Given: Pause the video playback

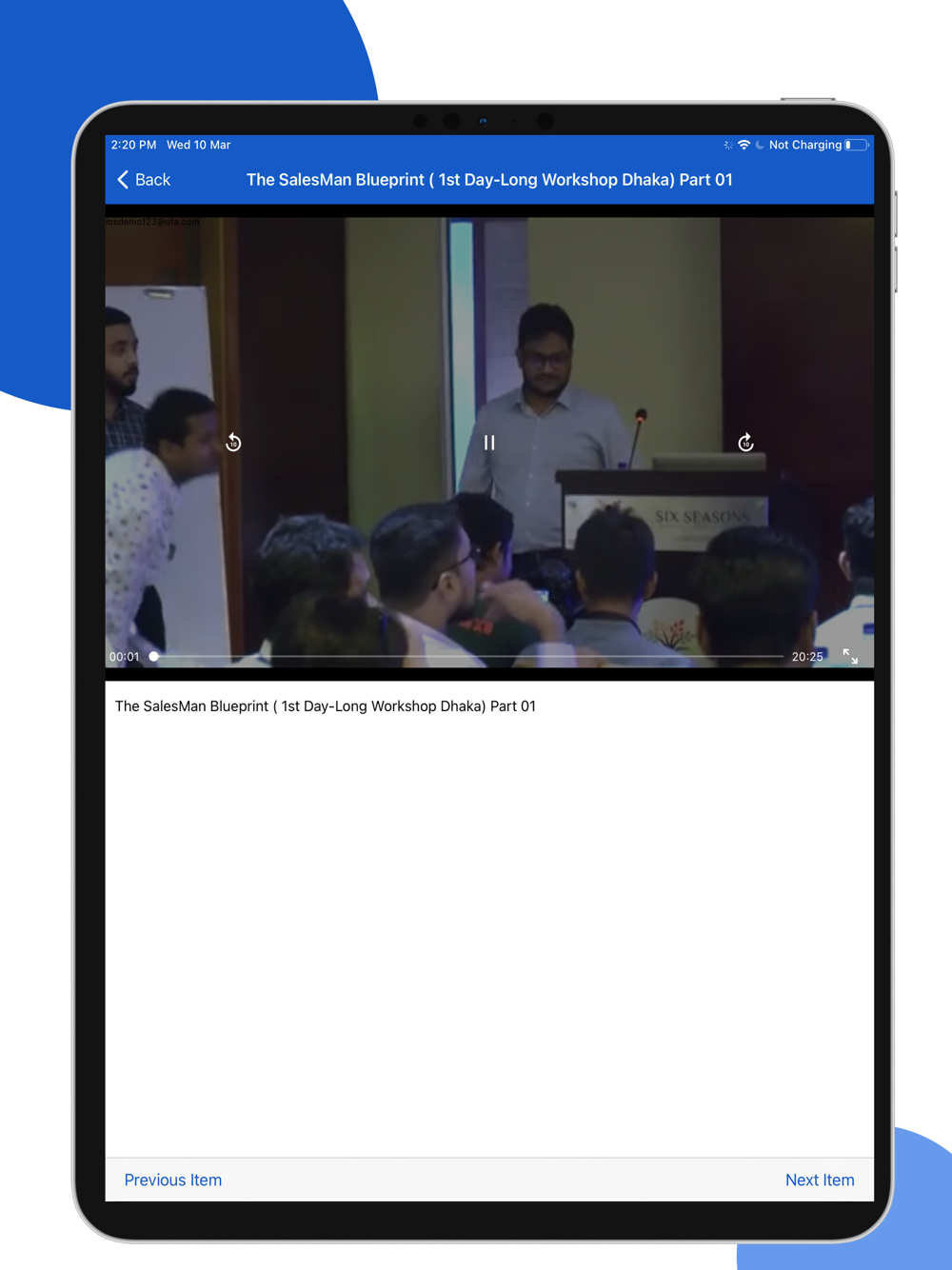Looking at the screenshot, I should tap(489, 443).
